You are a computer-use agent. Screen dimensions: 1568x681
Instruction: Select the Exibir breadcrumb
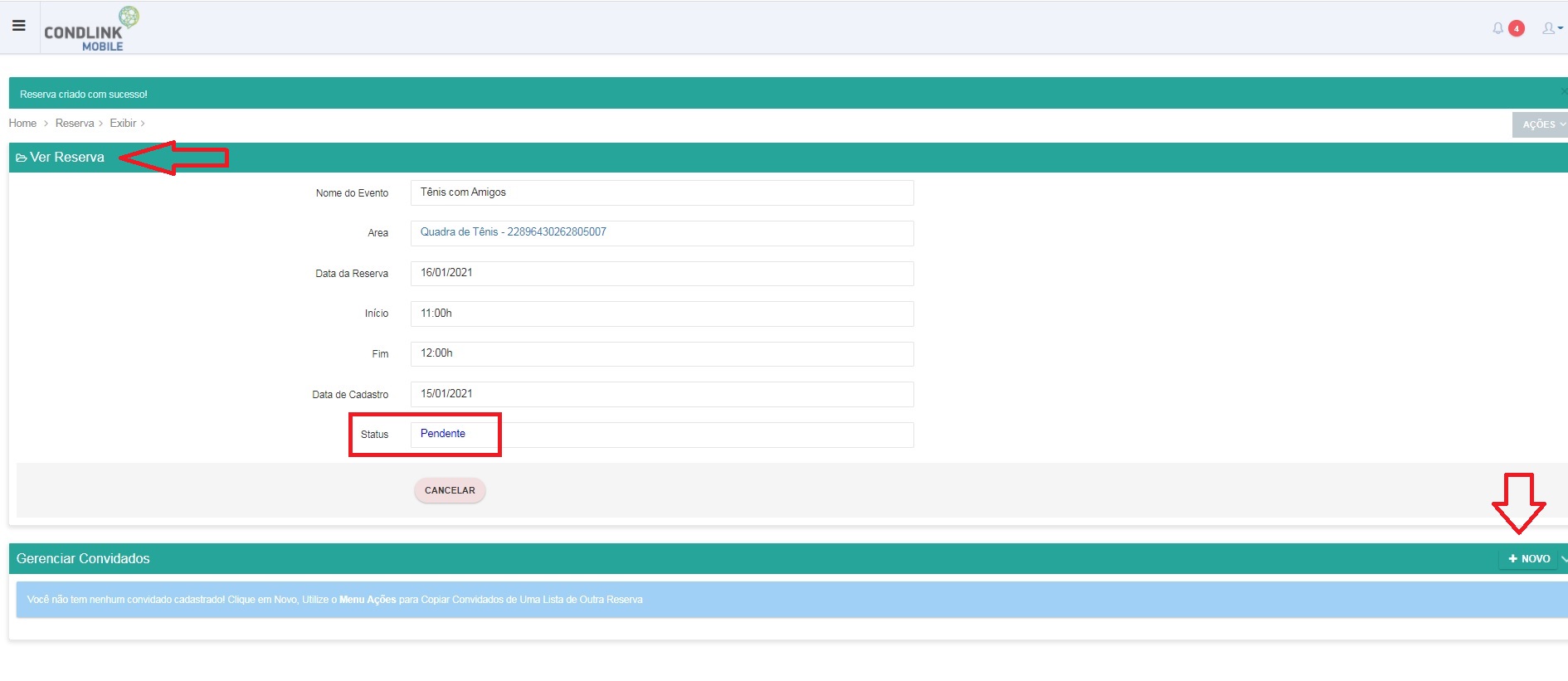coord(123,124)
